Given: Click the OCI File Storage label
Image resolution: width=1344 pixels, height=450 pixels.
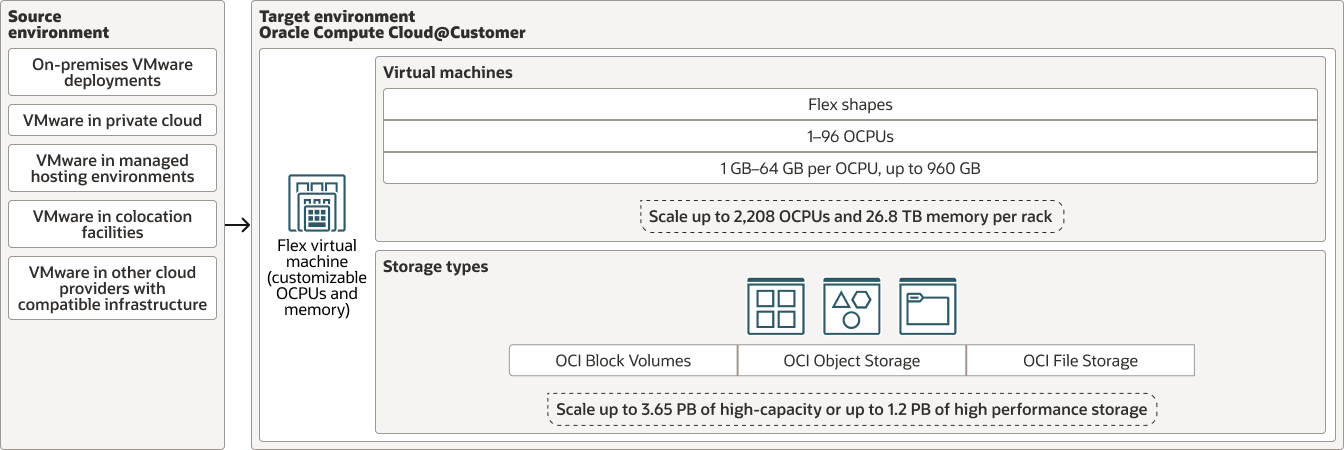Looking at the screenshot, I should (1080, 361).
